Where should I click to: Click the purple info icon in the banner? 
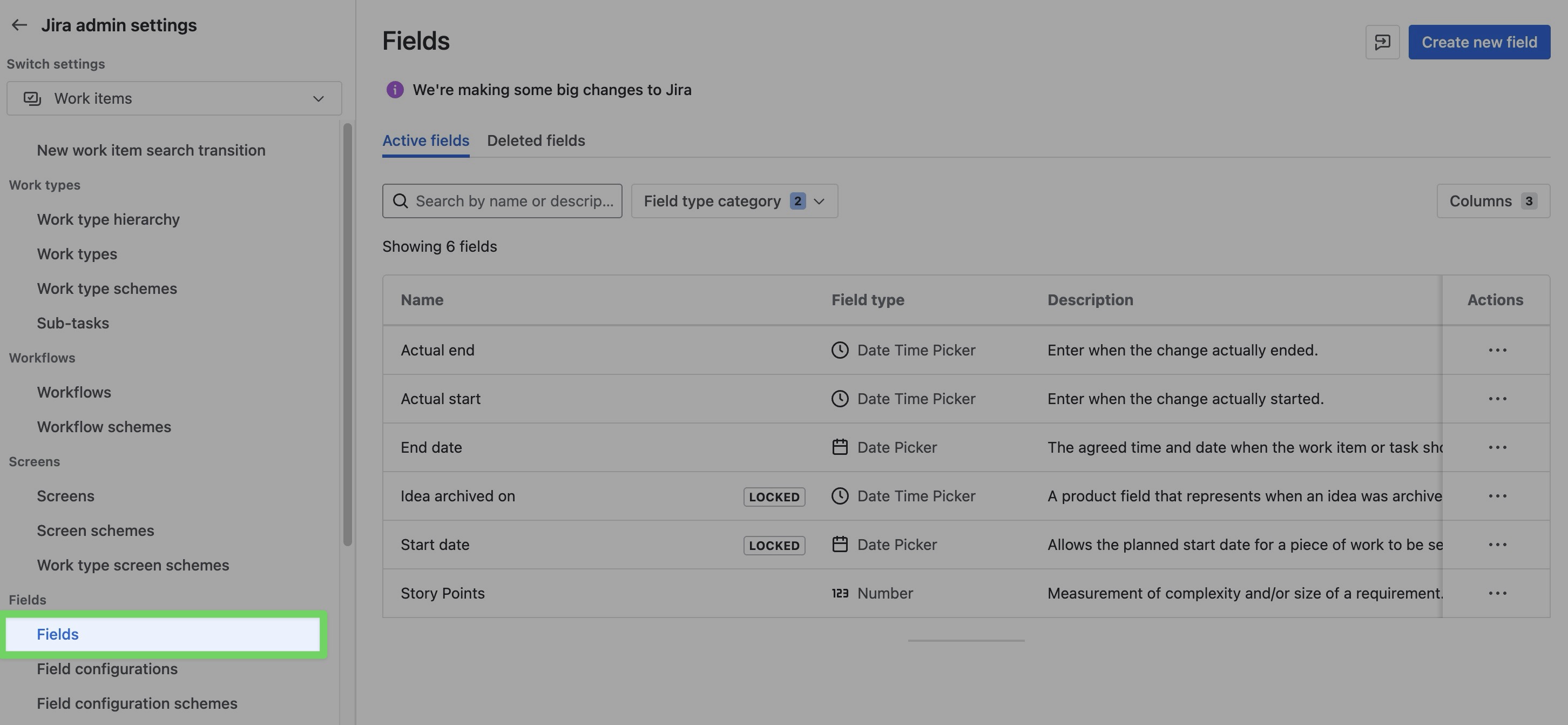pos(395,90)
